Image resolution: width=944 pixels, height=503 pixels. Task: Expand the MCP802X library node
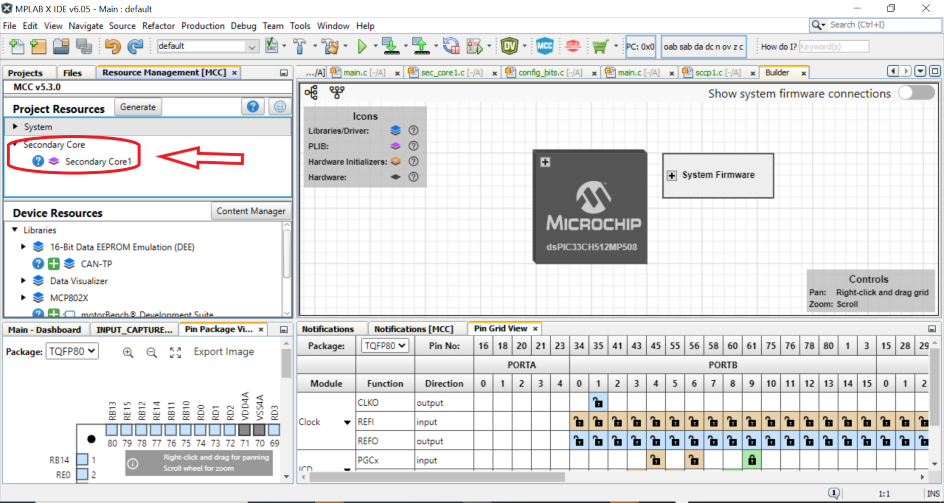click(23, 298)
